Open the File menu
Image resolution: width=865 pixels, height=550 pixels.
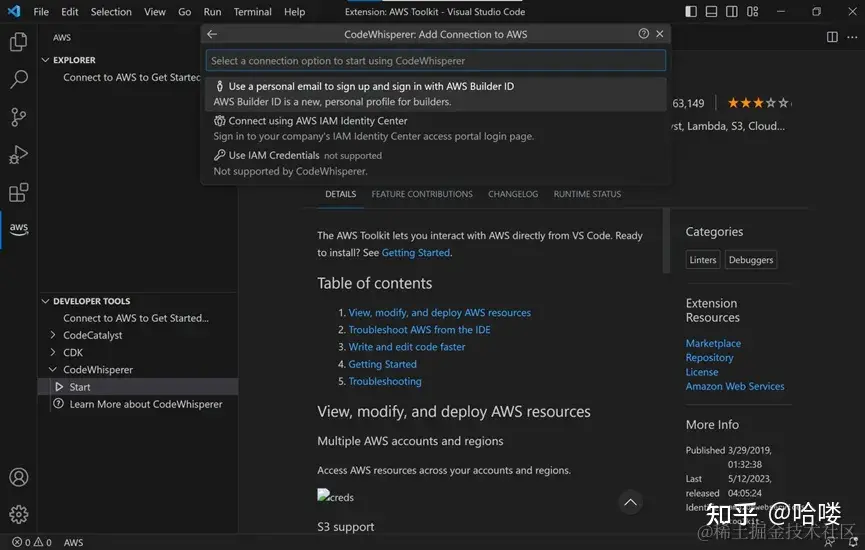pyautogui.click(x=41, y=12)
